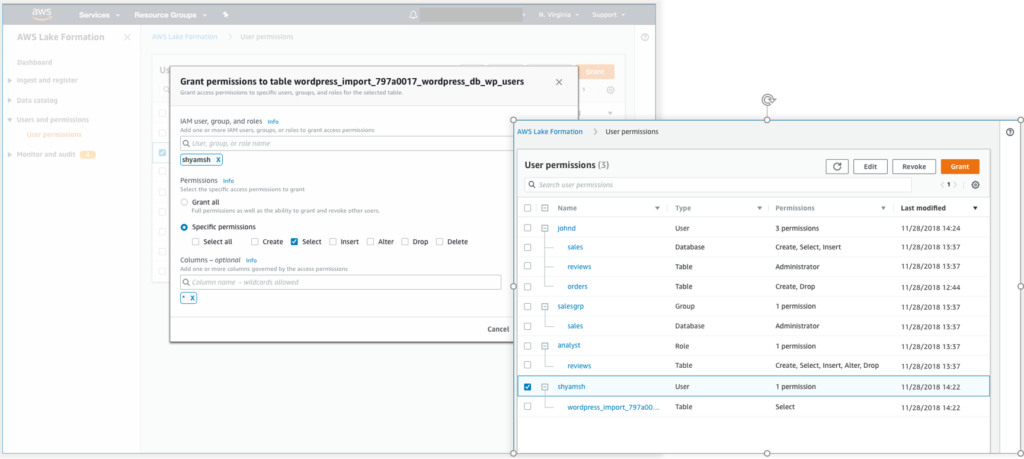Click the Edit button

[870, 166]
